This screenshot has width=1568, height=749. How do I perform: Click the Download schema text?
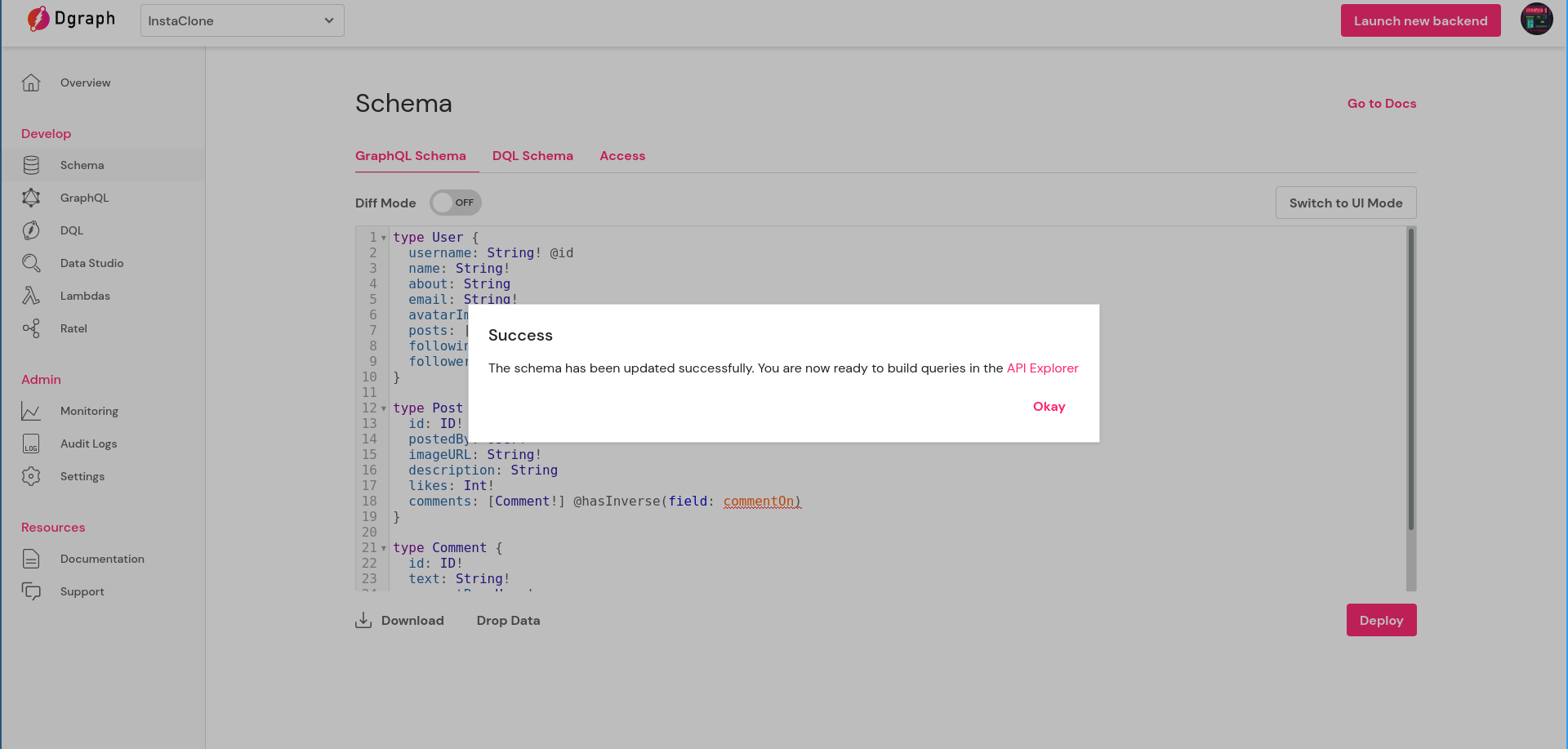point(412,621)
